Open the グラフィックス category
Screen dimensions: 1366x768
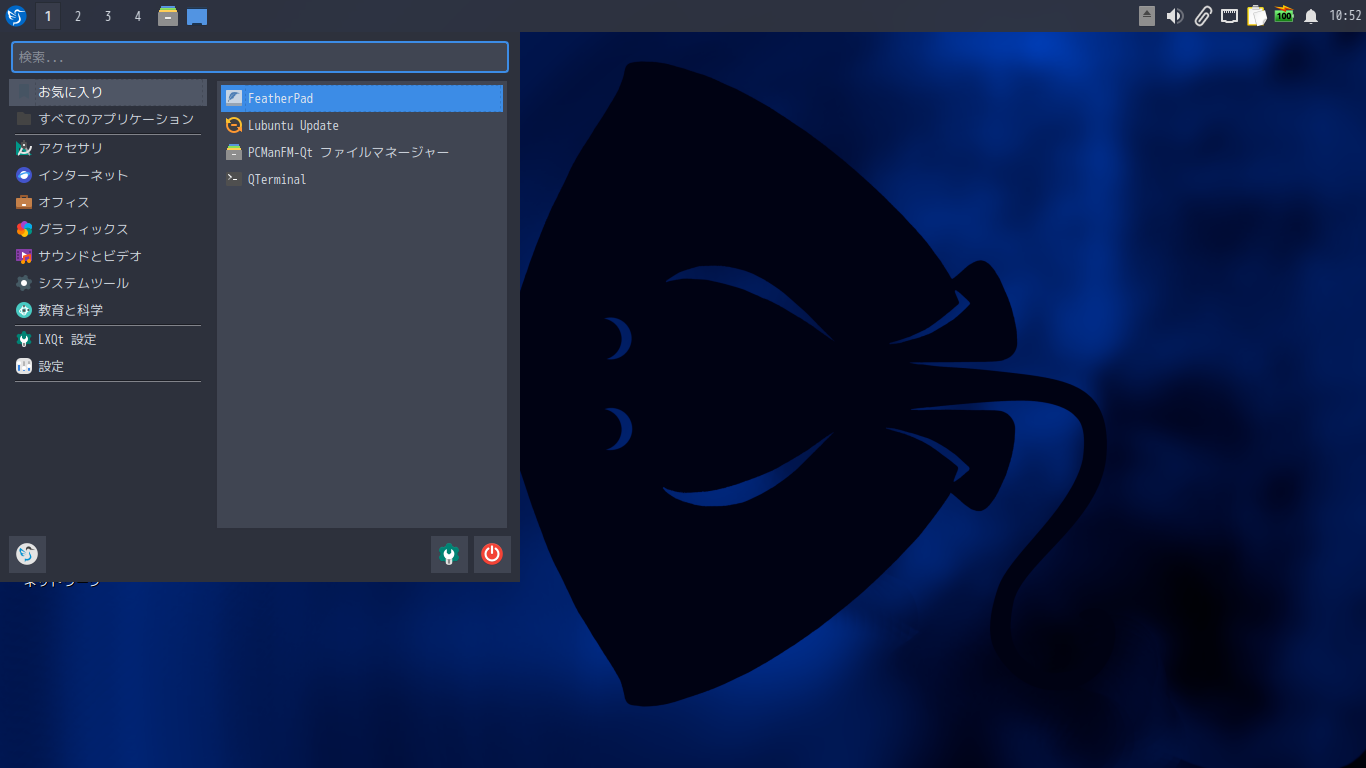tap(108, 229)
